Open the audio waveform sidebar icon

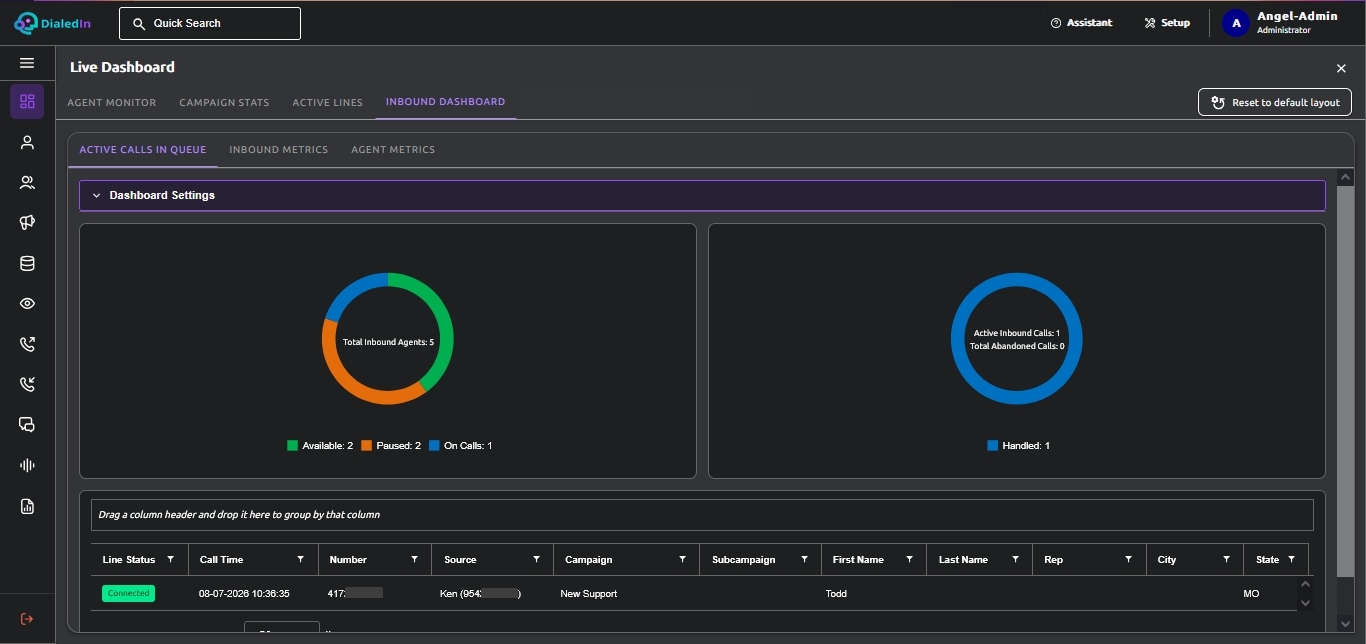coord(27,465)
